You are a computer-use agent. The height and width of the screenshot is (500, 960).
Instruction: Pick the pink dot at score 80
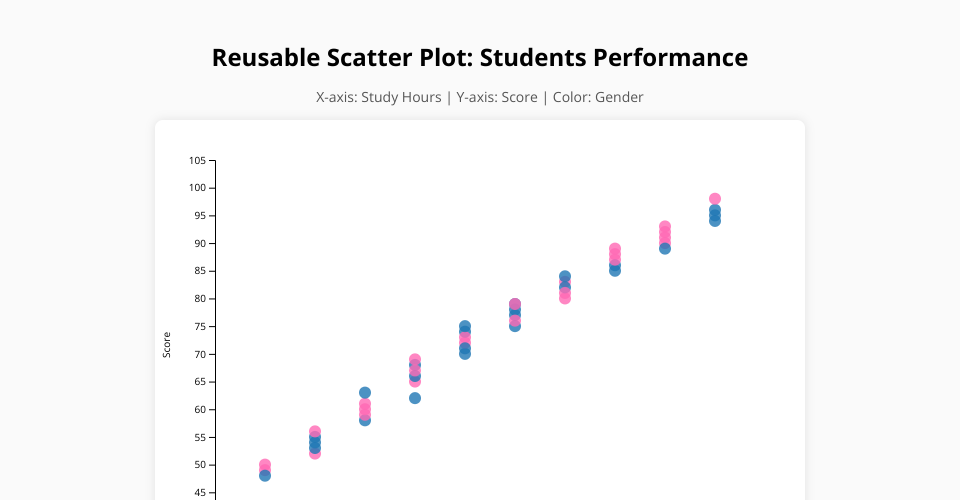(x=565, y=298)
